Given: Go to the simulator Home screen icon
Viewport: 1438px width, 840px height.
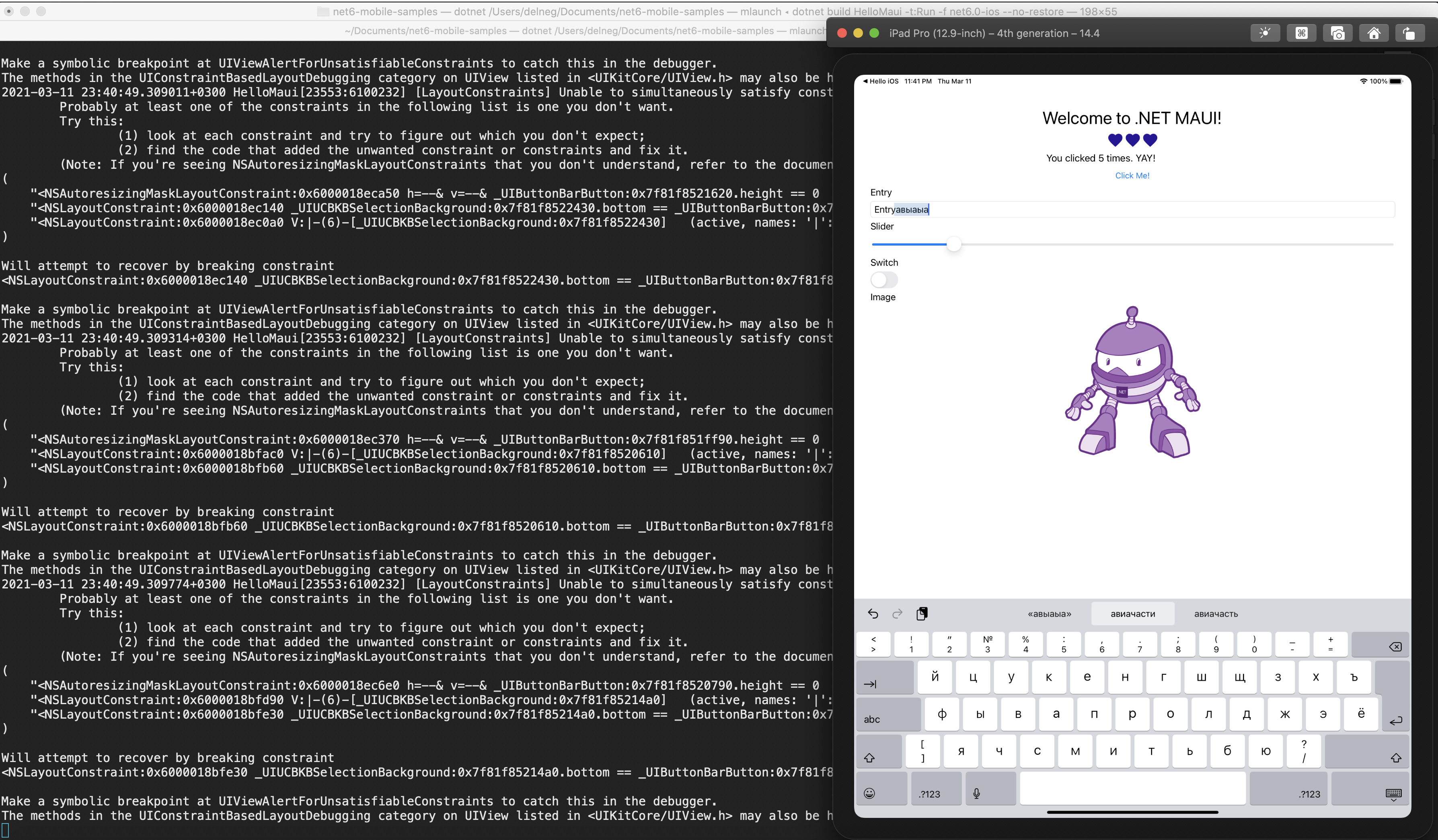Looking at the screenshot, I should 1374,33.
